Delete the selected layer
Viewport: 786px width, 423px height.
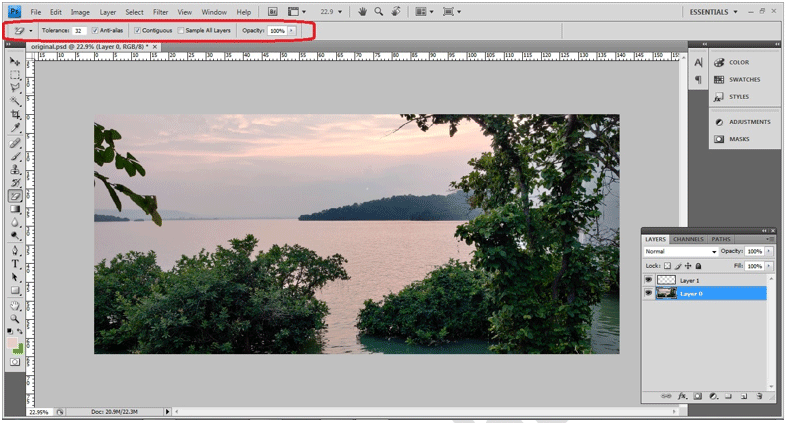(x=759, y=396)
